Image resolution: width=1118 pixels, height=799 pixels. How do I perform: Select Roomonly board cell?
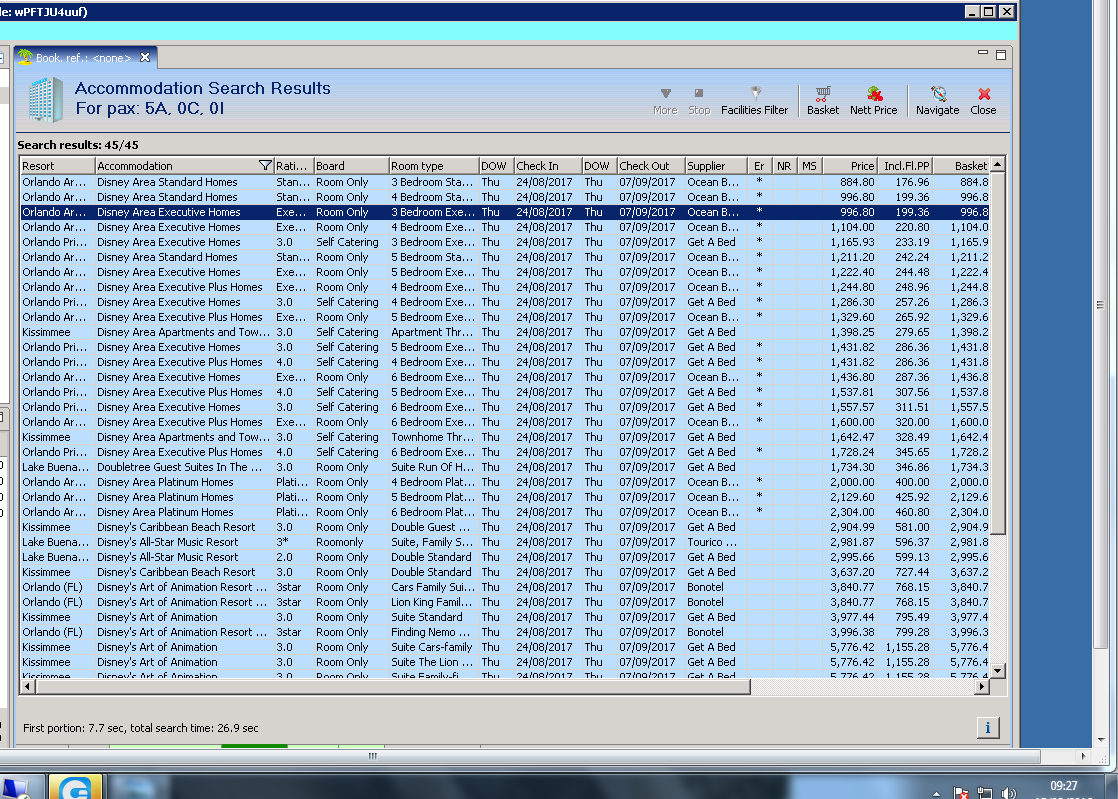tap(352, 542)
